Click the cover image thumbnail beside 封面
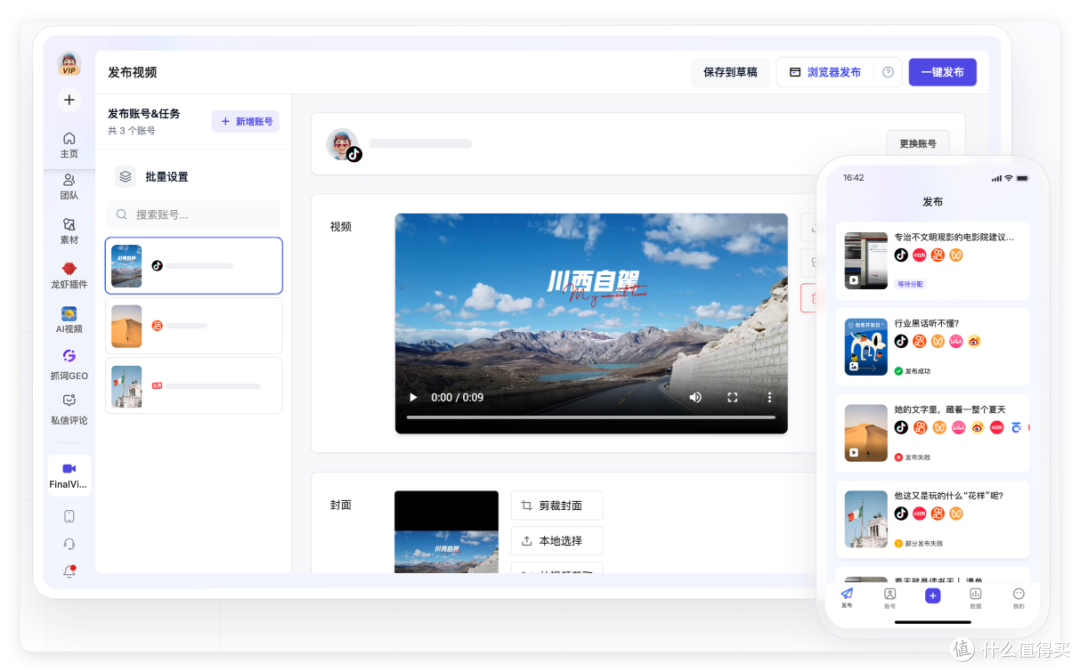Image resolution: width=1080 pixels, height=672 pixels. point(446,532)
